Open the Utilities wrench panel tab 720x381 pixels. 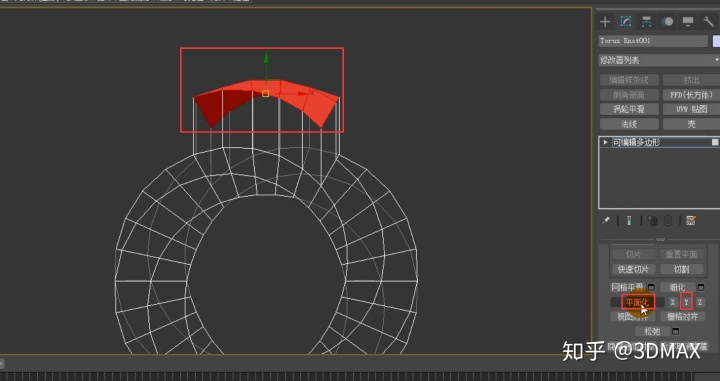point(708,22)
